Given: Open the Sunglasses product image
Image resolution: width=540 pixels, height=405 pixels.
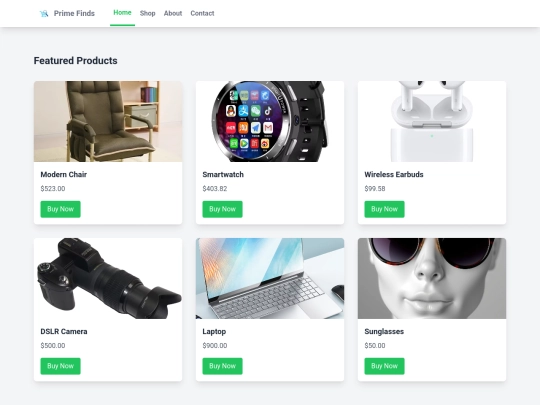Looking at the screenshot, I should point(432,278).
